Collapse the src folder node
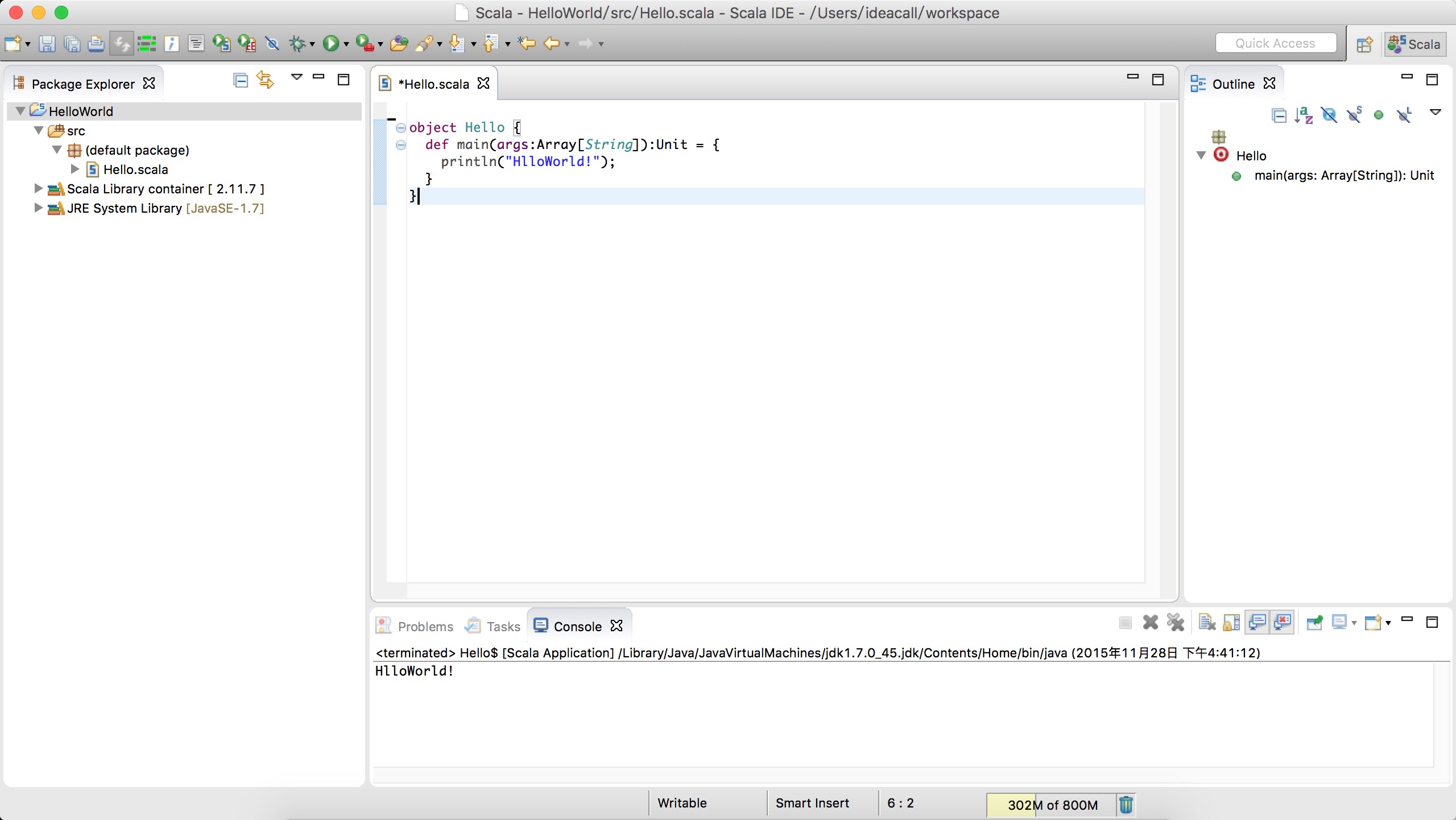1456x820 pixels. (x=39, y=130)
